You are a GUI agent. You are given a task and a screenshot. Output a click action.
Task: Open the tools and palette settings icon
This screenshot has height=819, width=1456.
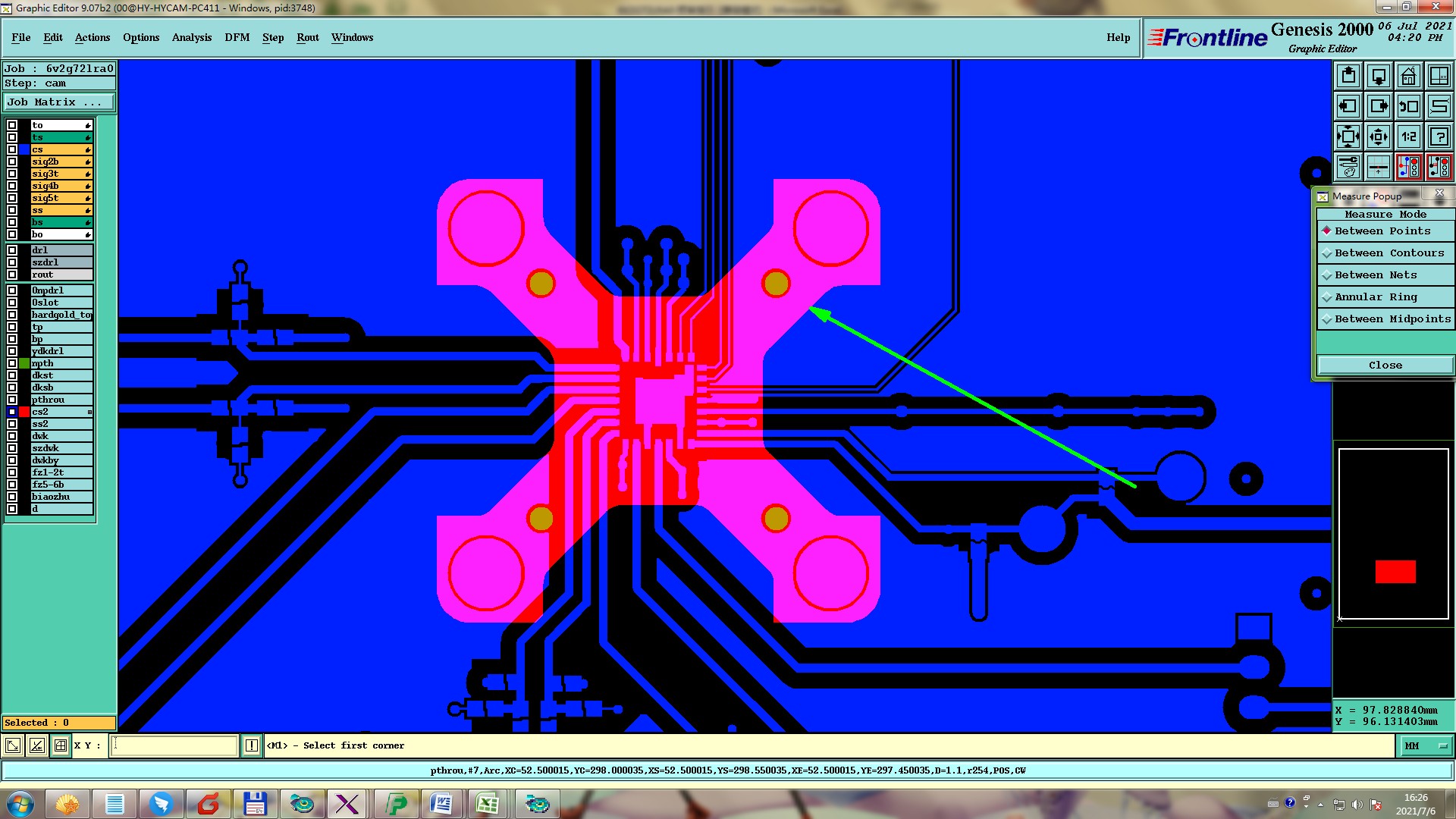click(1348, 167)
